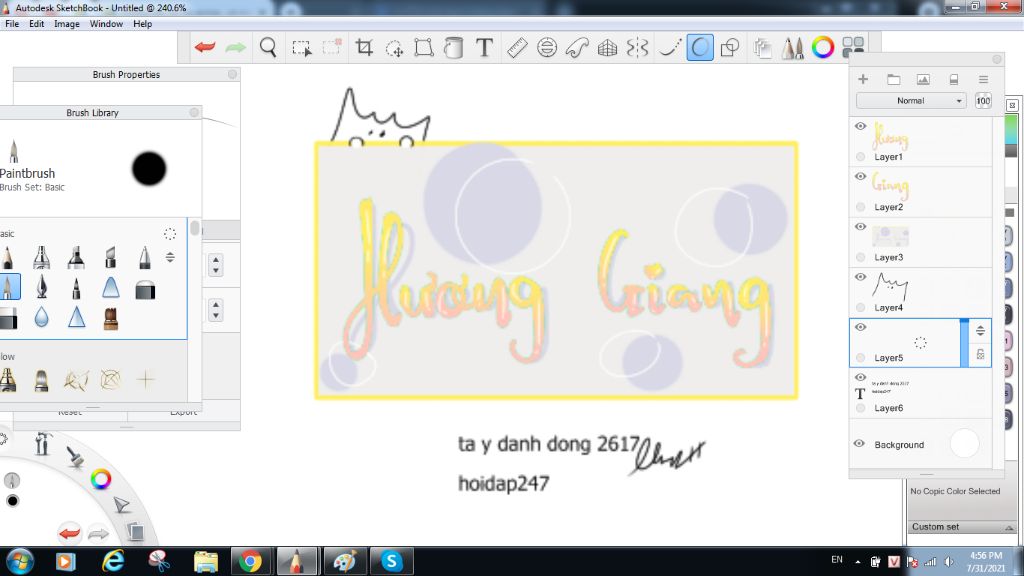Click the Reset button in Brush Properties
Image resolution: width=1024 pixels, height=576 pixels.
click(x=70, y=413)
